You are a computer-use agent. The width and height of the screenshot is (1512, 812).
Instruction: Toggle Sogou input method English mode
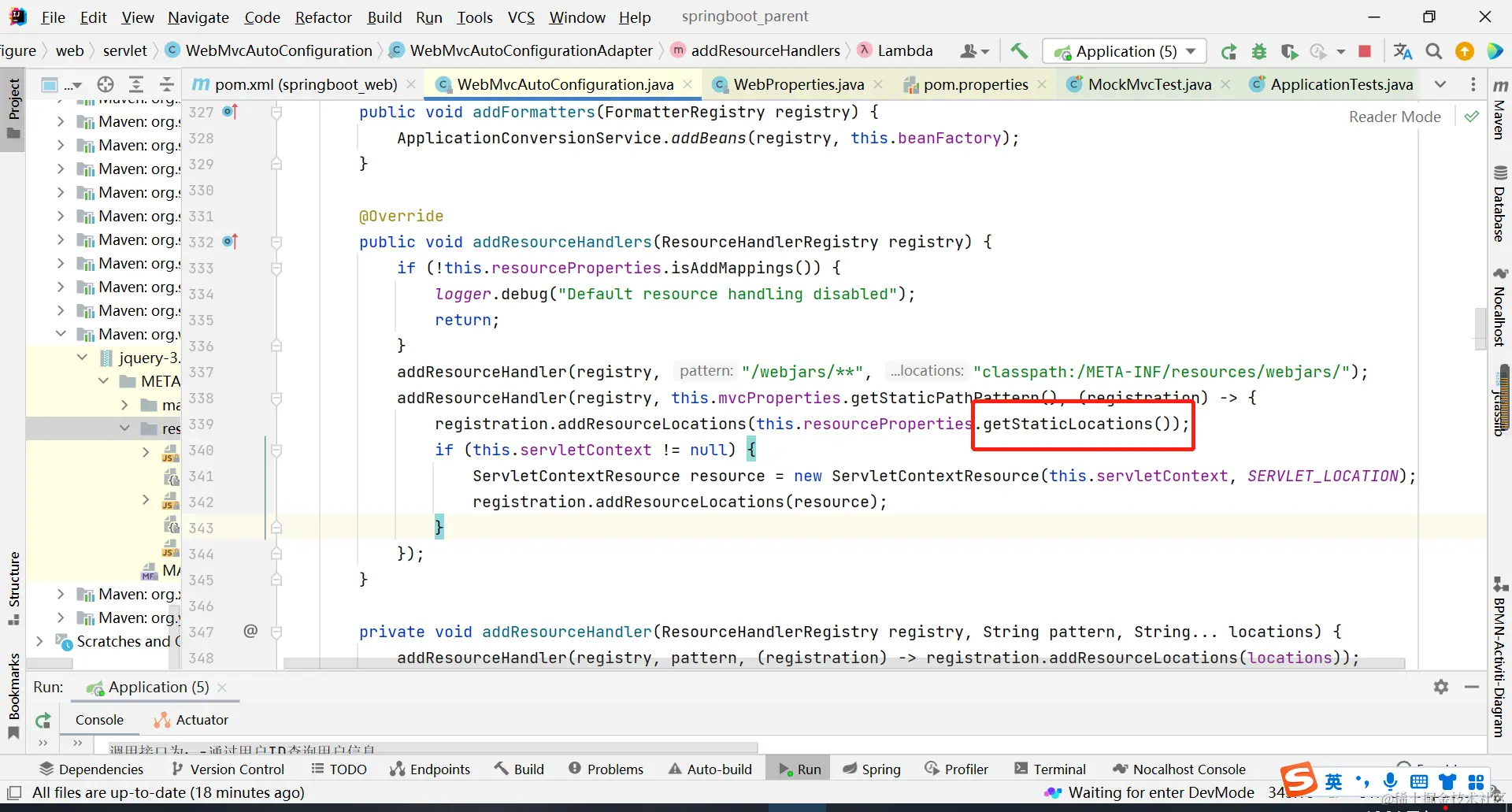pos(1333,781)
